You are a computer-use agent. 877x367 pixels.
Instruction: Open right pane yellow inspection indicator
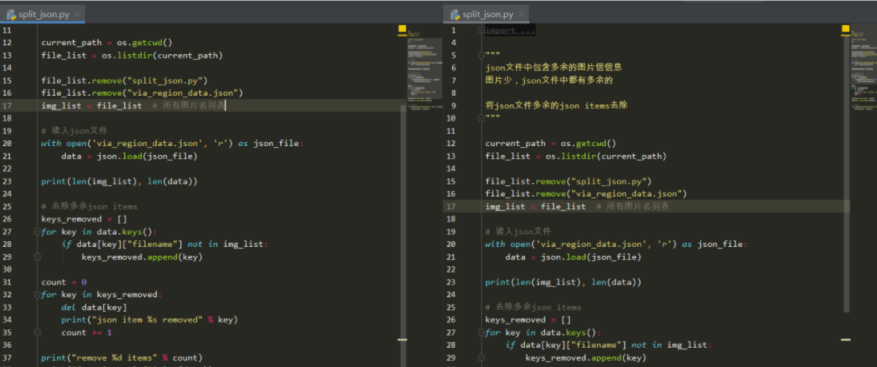click(845, 28)
